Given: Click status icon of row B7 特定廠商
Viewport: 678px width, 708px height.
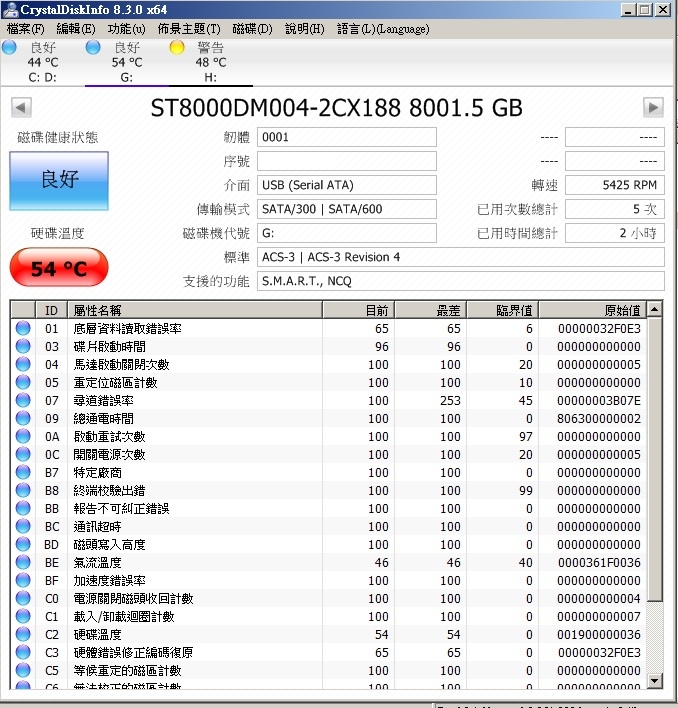Looking at the screenshot, I should 23,472.
